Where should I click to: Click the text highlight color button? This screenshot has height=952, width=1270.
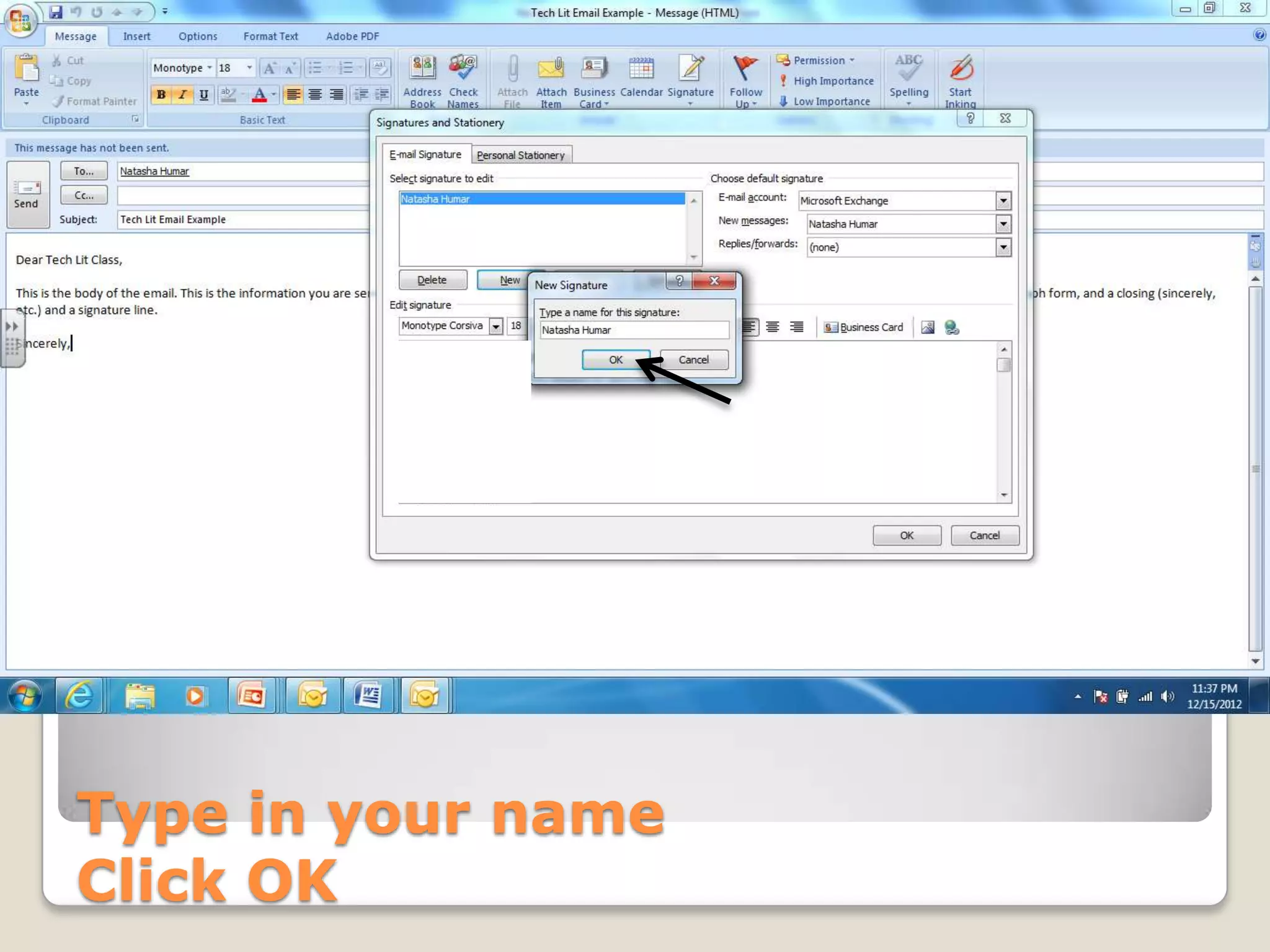coord(228,94)
